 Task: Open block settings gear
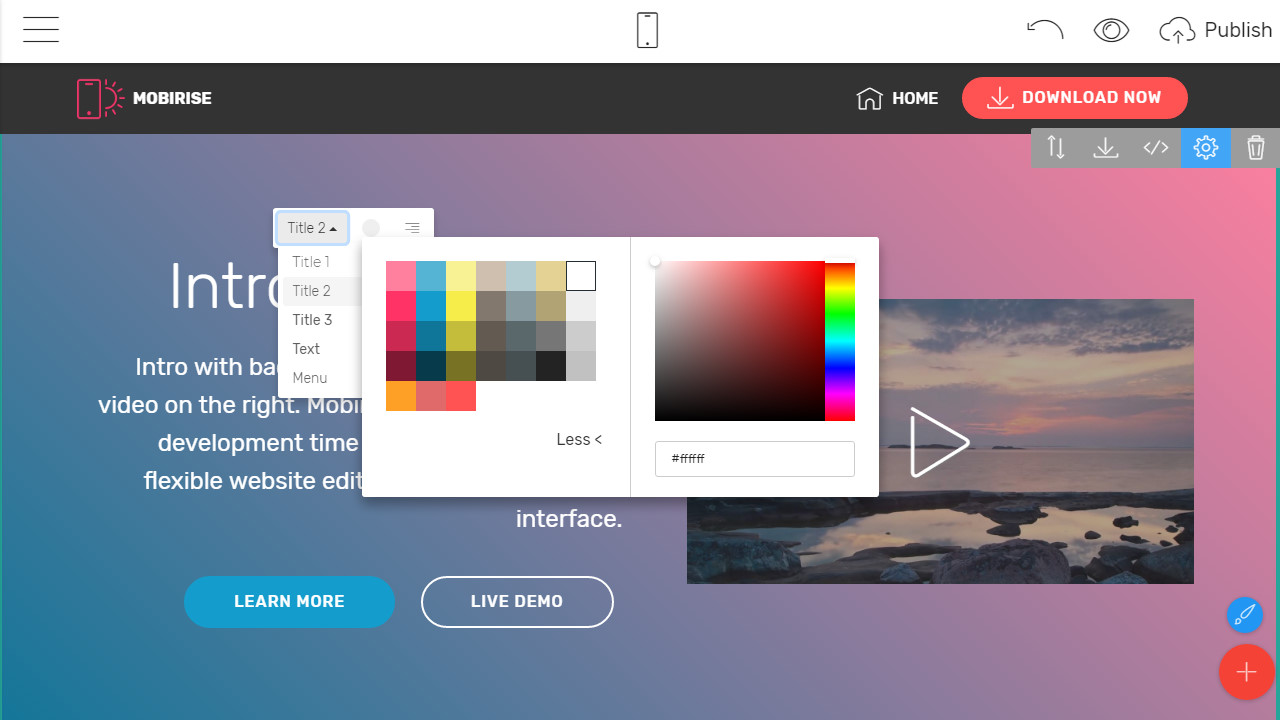click(1206, 148)
